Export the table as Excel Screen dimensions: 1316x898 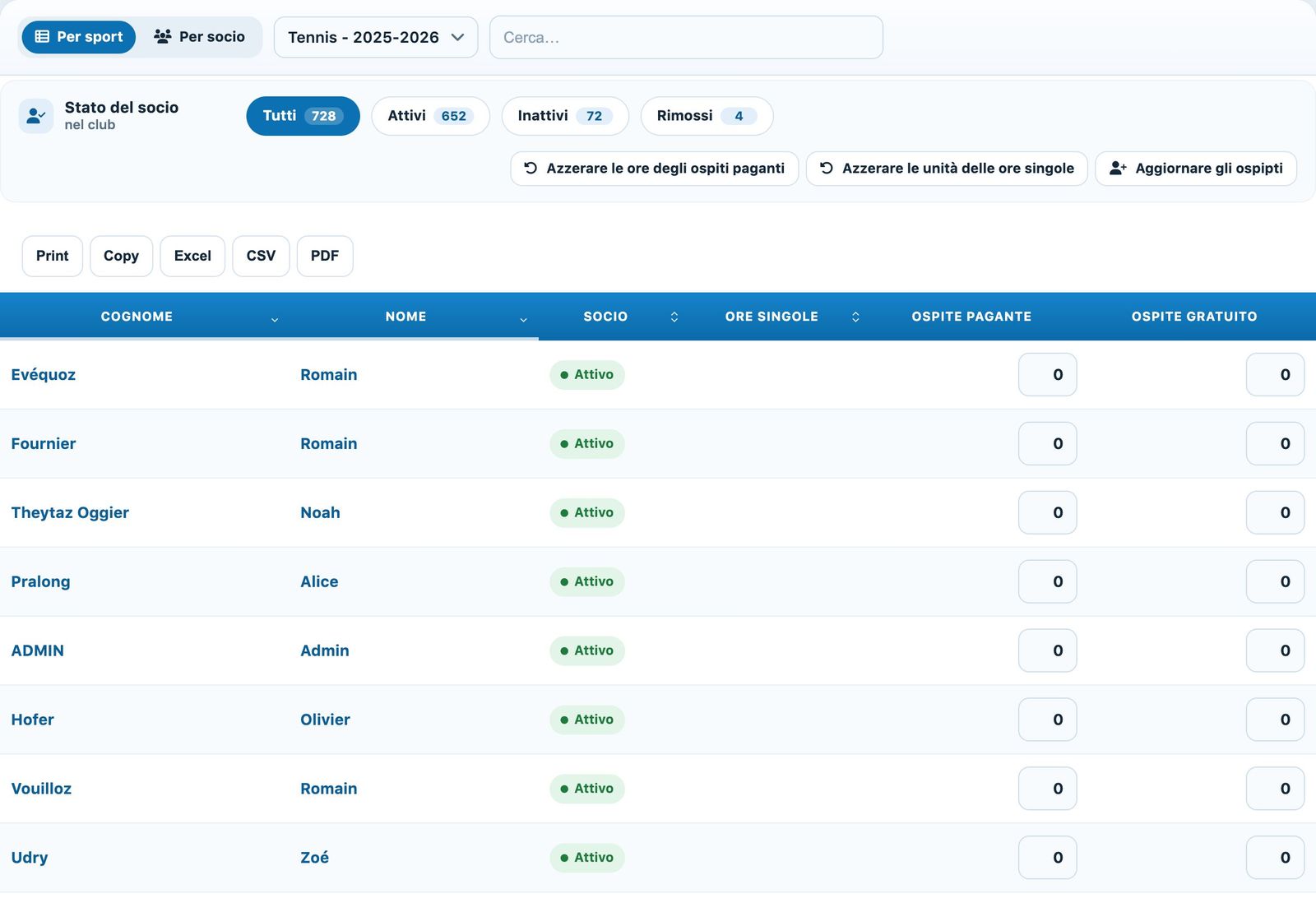click(192, 256)
